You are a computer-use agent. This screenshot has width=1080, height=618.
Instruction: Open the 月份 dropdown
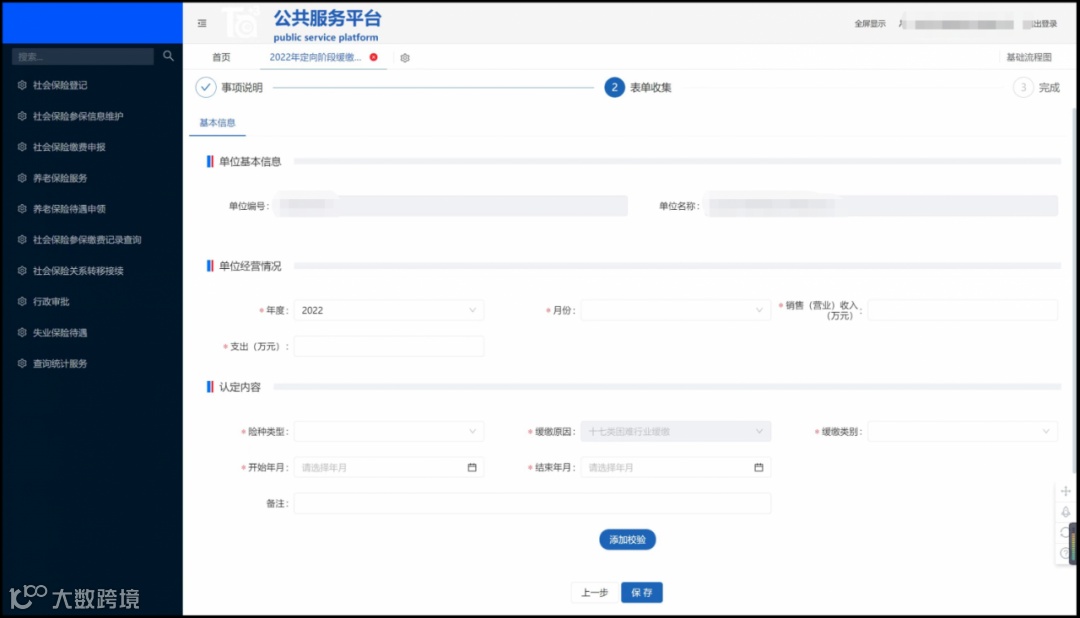(x=675, y=311)
